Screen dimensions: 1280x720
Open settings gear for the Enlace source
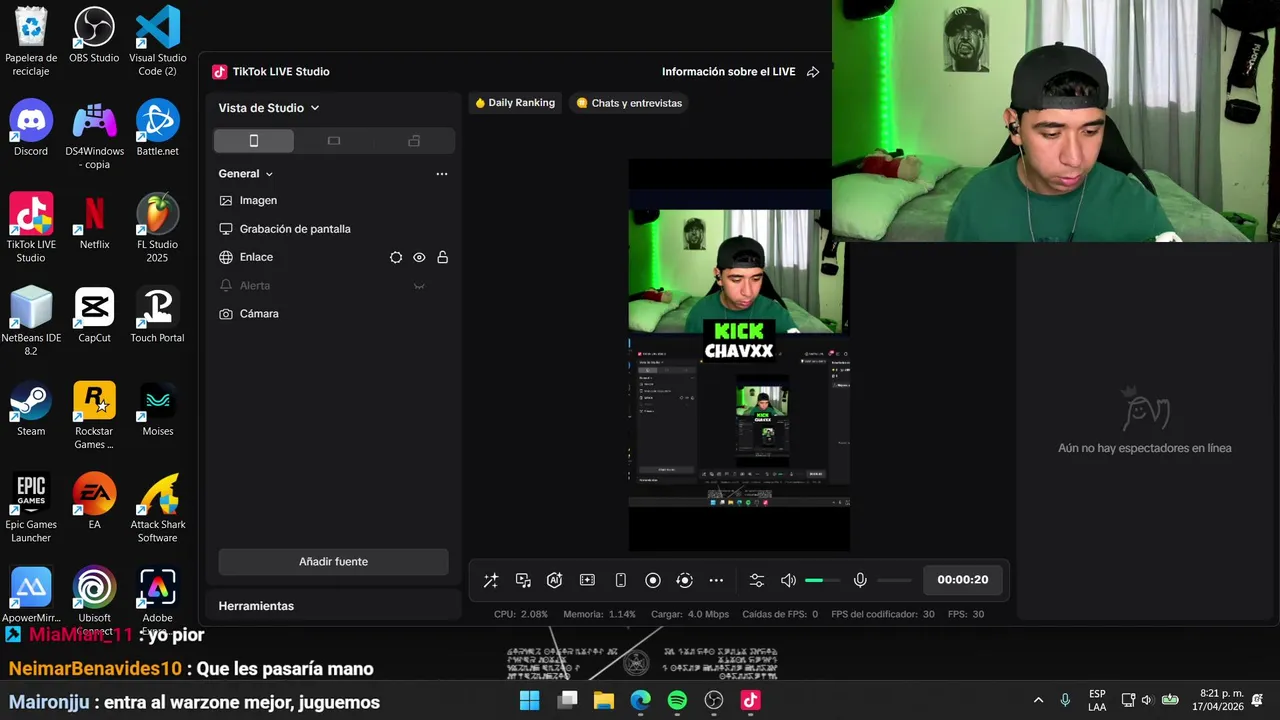[x=396, y=257]
